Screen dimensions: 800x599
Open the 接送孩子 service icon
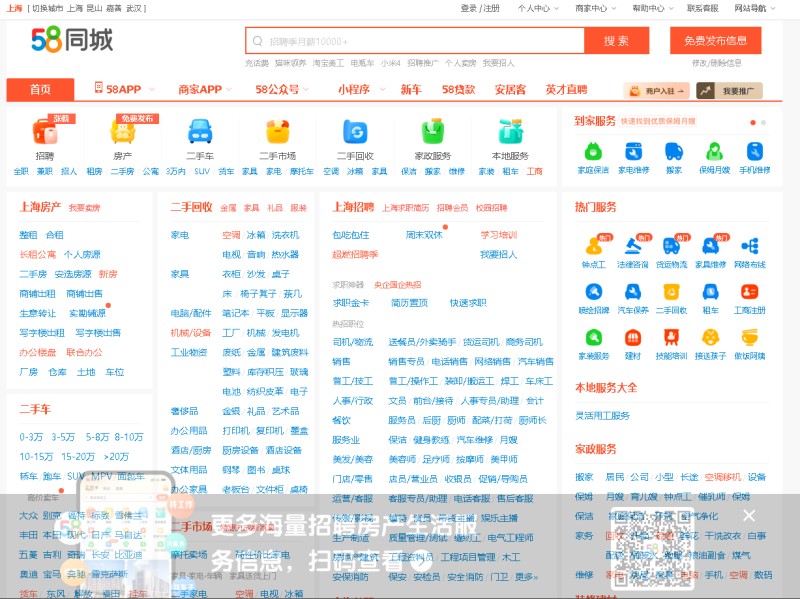710,338
